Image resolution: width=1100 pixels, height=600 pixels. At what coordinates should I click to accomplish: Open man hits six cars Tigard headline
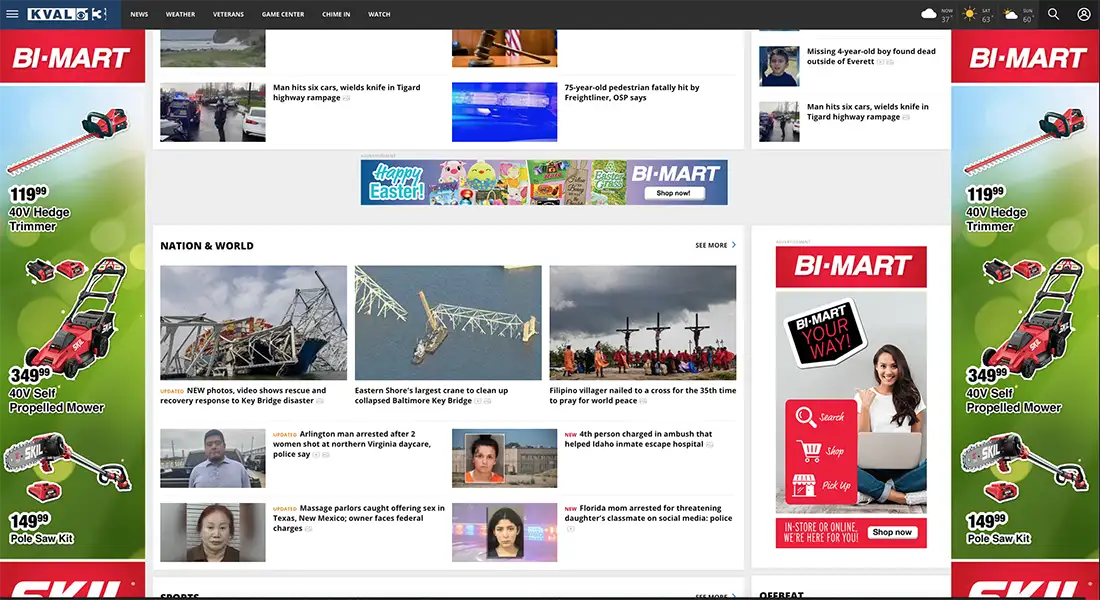[x=347, y=93]
